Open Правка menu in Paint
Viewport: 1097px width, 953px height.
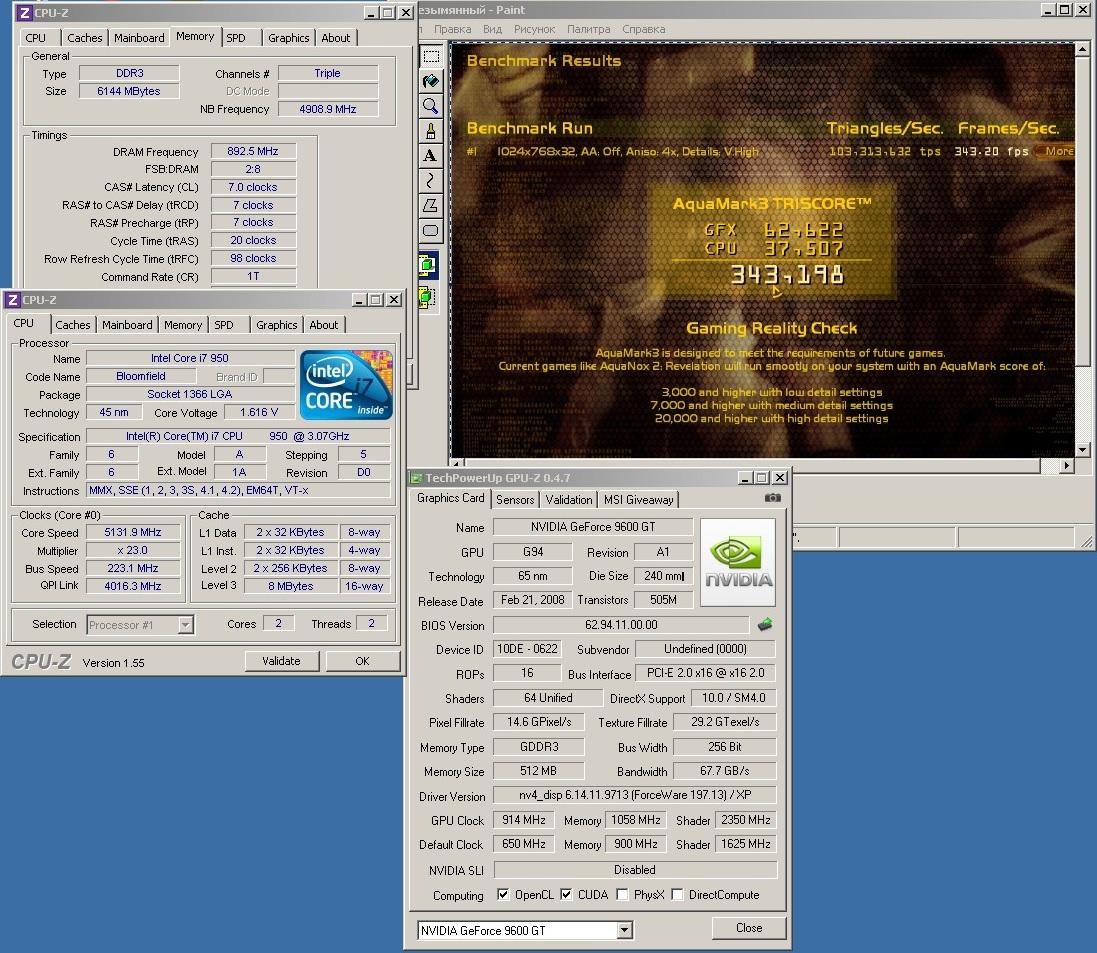[x=452, y=29]
